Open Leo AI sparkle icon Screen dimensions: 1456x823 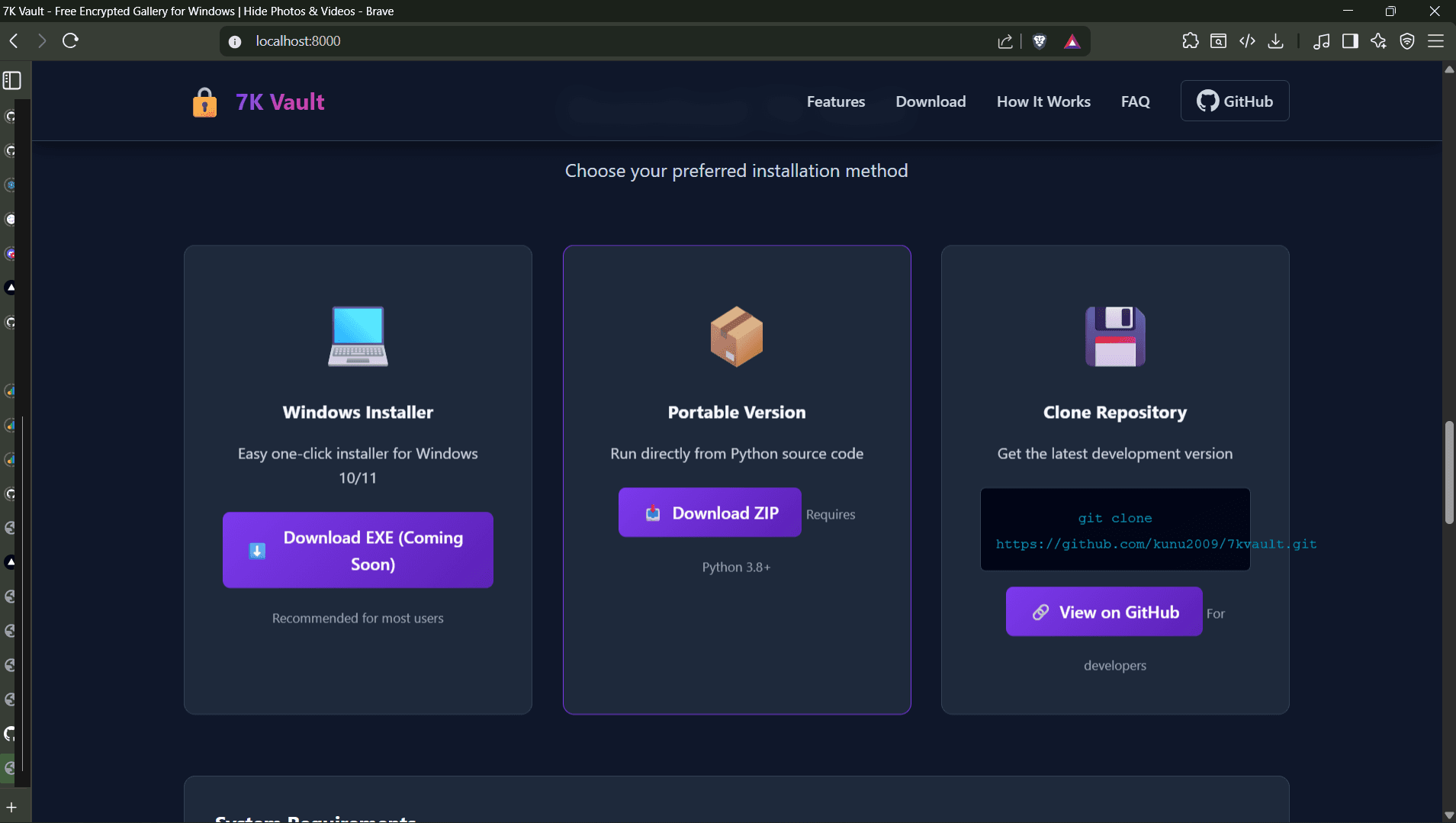(x=1378, y=41)
